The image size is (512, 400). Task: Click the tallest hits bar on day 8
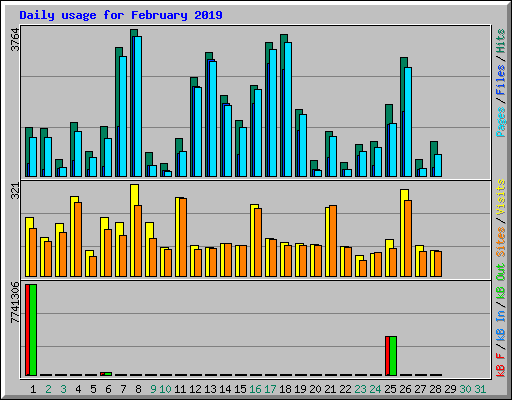click(134, 33)
